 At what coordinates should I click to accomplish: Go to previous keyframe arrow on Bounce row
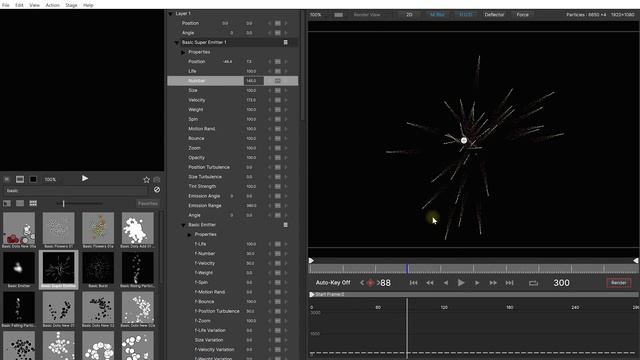[x=269, y=138]
